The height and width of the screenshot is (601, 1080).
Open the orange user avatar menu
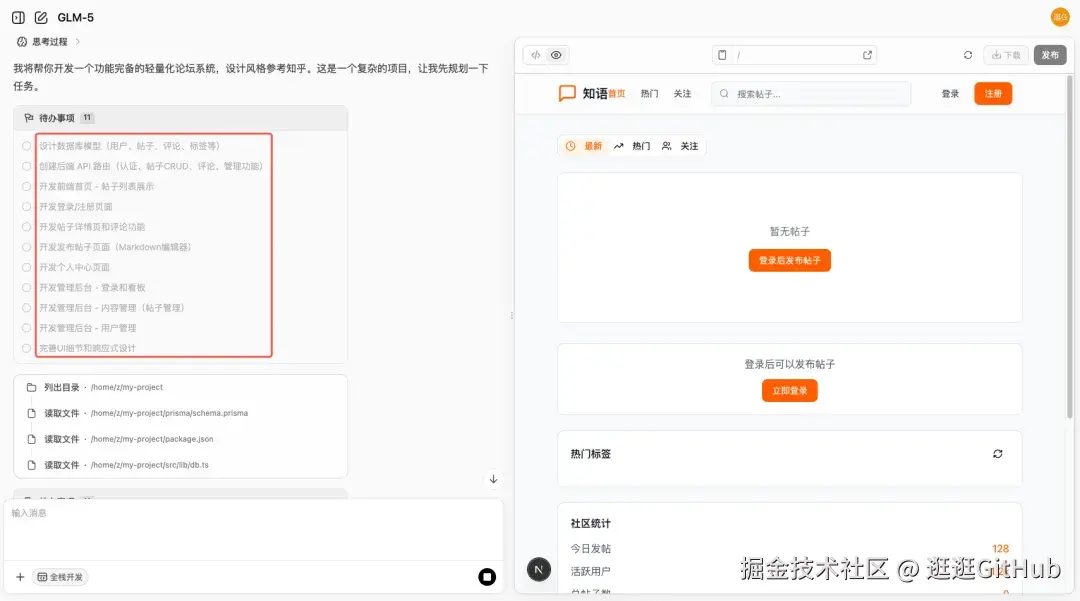(1060, 17)
